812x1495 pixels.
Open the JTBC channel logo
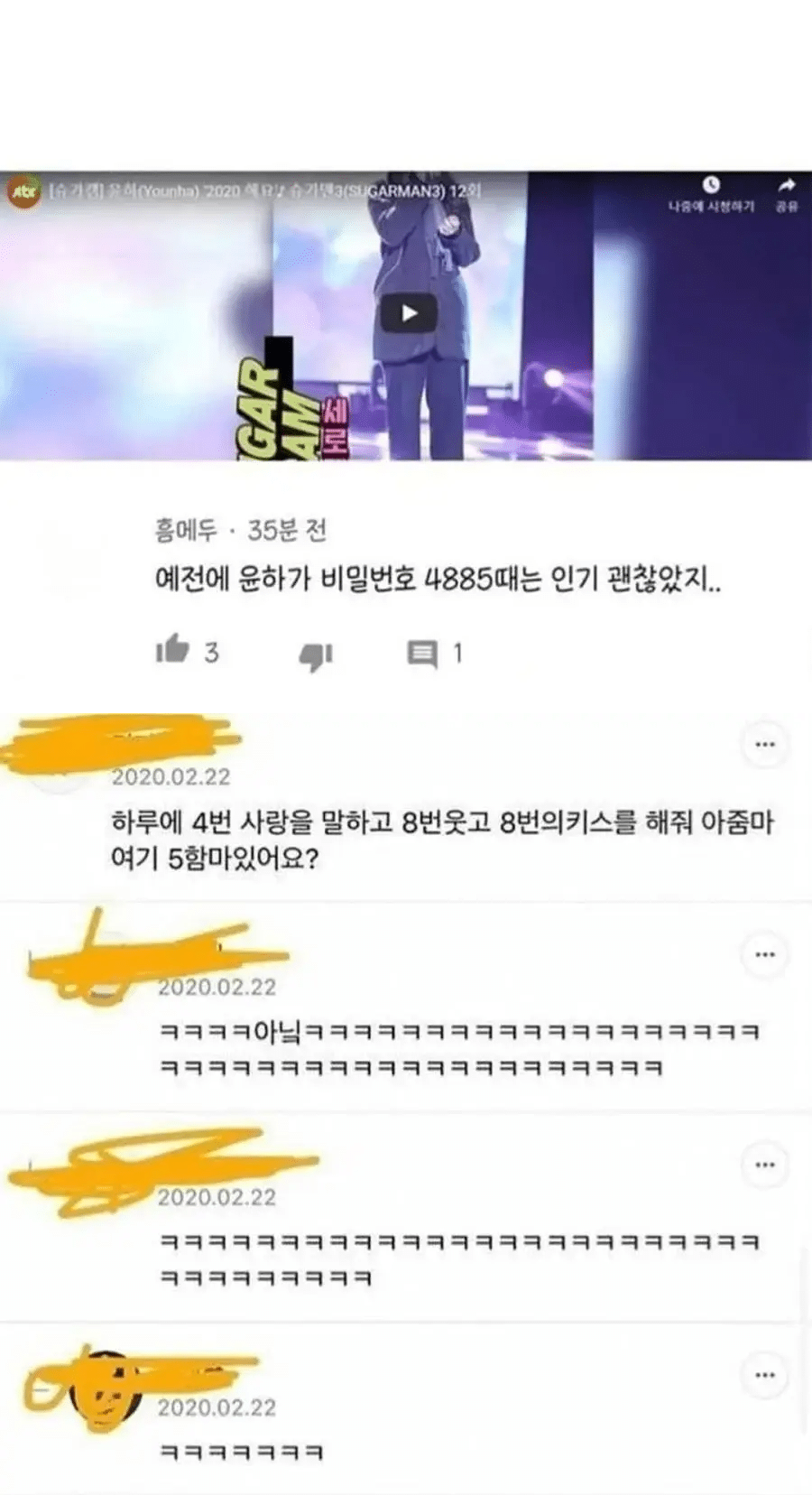(23, 192)
